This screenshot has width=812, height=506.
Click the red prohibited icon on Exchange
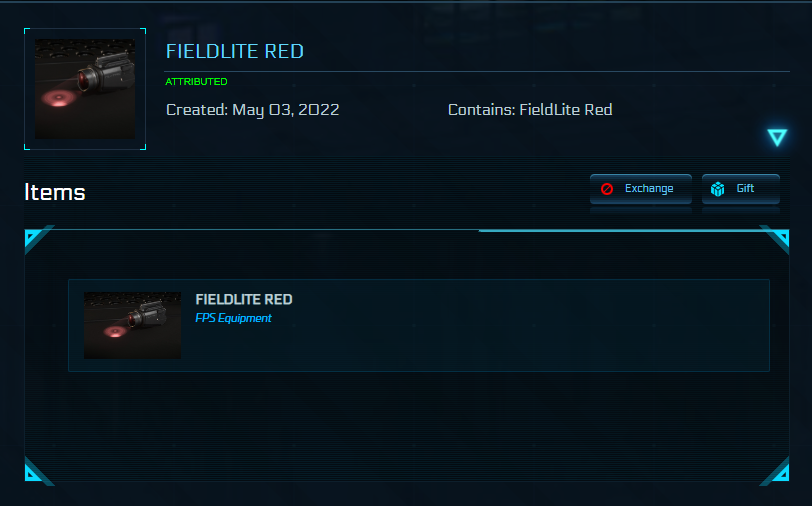[x=607, y=189]
